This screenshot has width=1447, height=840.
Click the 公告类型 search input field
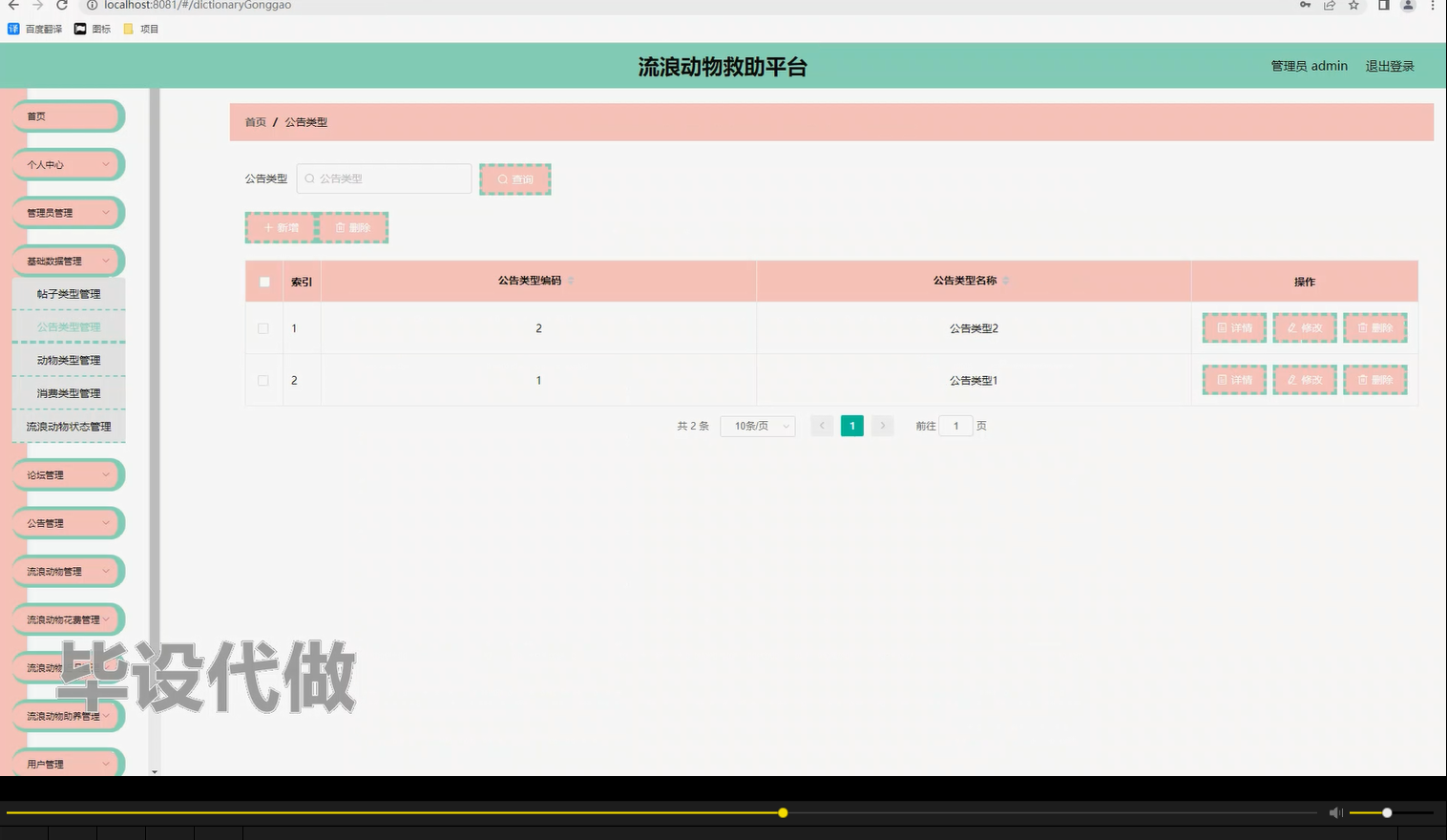[382, 178]
